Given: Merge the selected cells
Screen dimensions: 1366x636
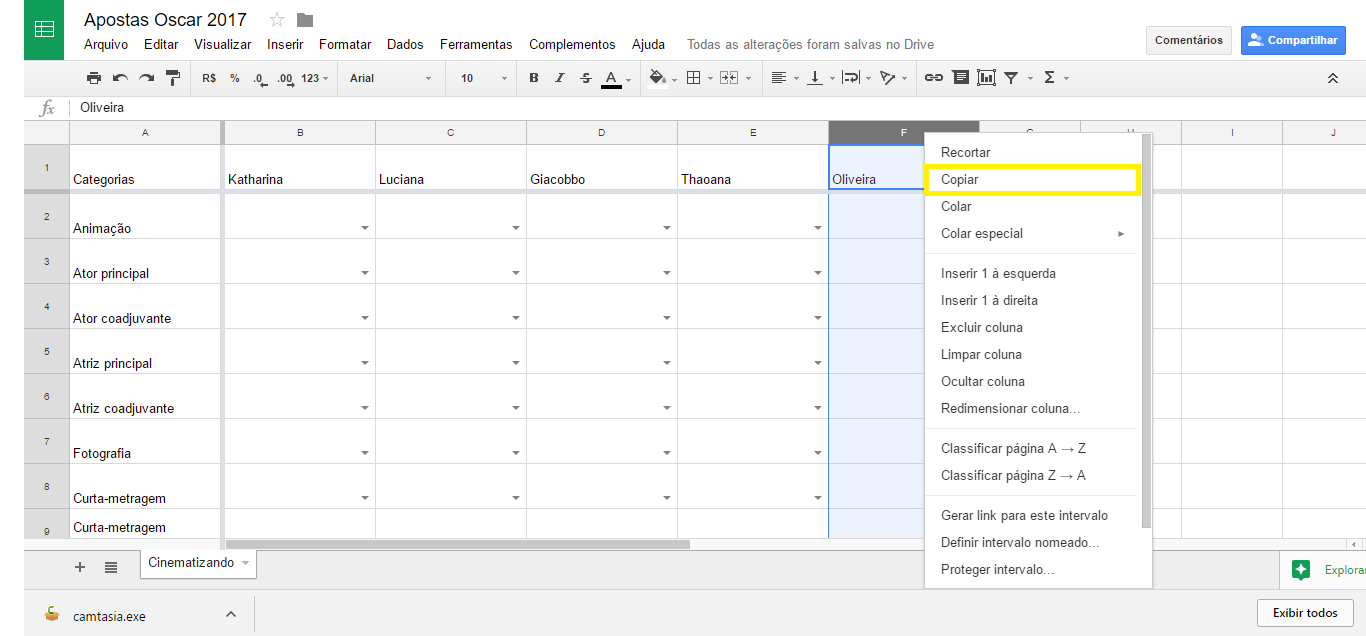Looking at the screenshot, I should click(x=728, y=78).
